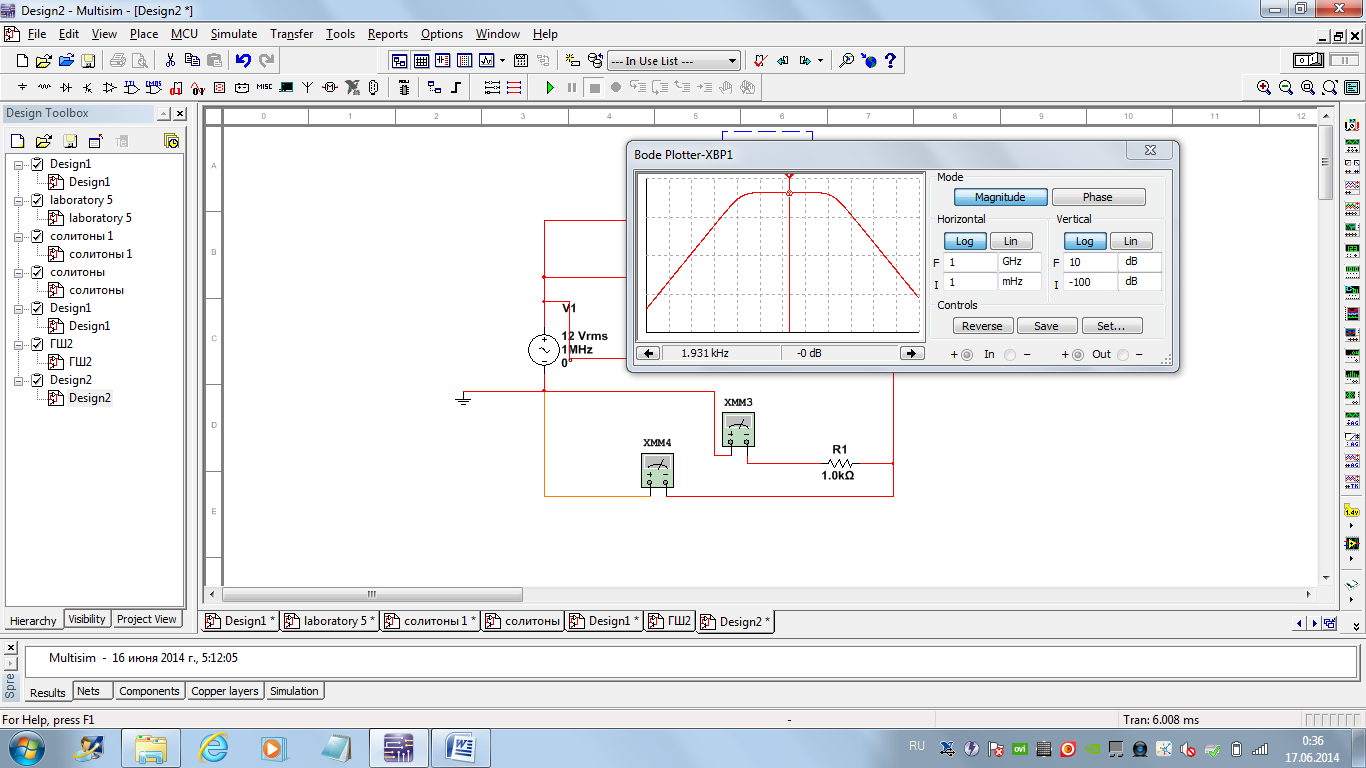Move Bode cursor left arrow button
This screenshot has width=1366, height=768.
[x=648, y=353]
